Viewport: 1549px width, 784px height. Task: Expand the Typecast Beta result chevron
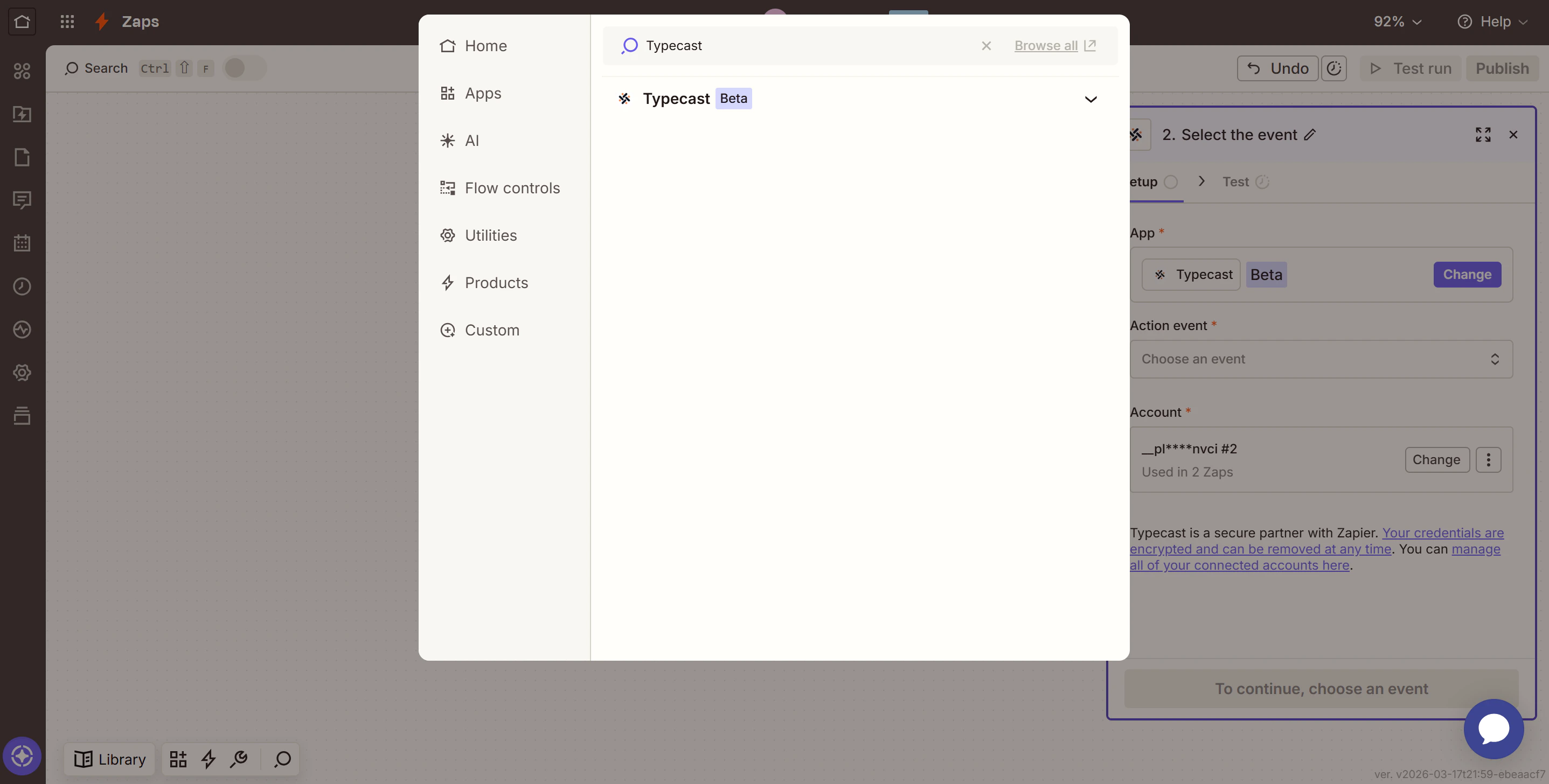tap(1090, 99)
